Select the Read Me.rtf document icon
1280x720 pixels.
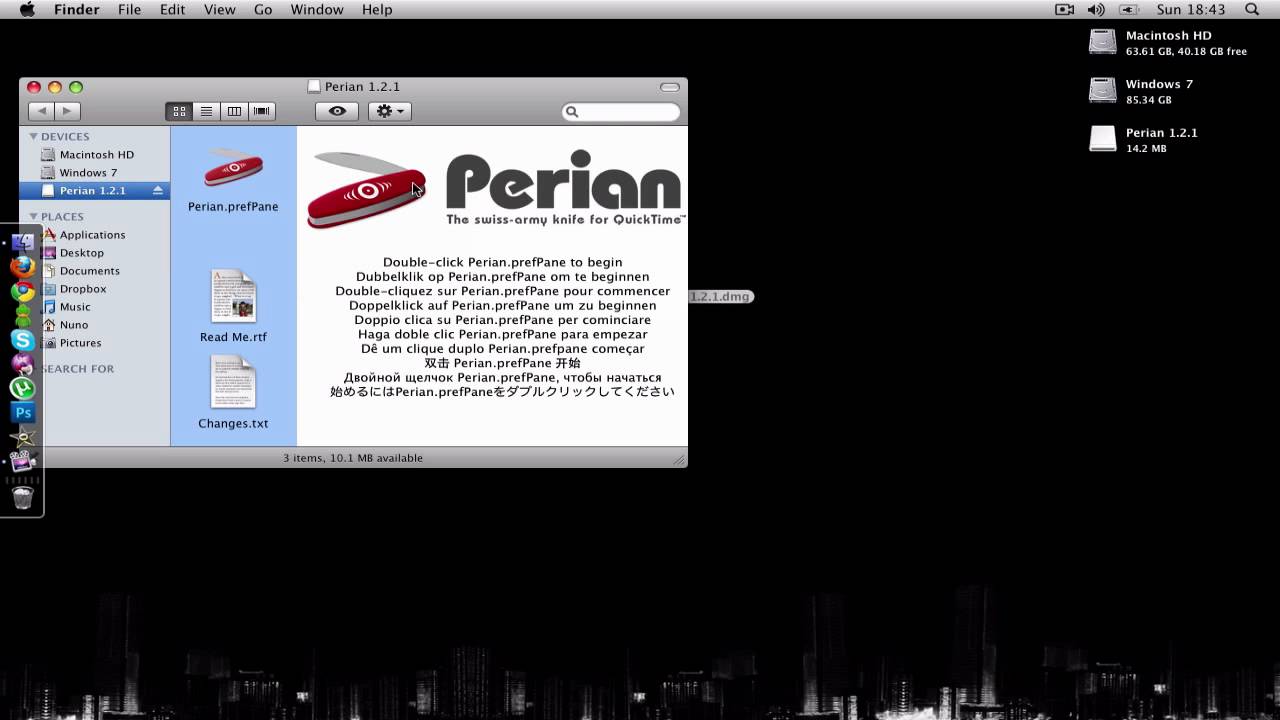[233, 296]
